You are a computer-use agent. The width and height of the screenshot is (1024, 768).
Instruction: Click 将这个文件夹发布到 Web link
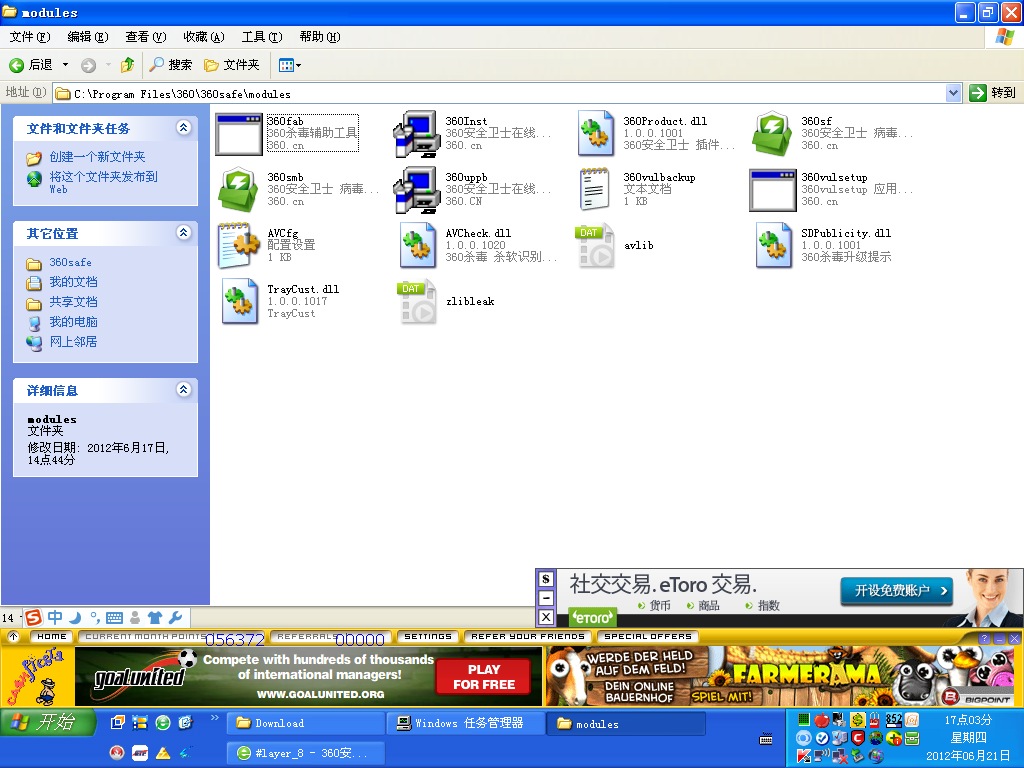click(103, 182)
